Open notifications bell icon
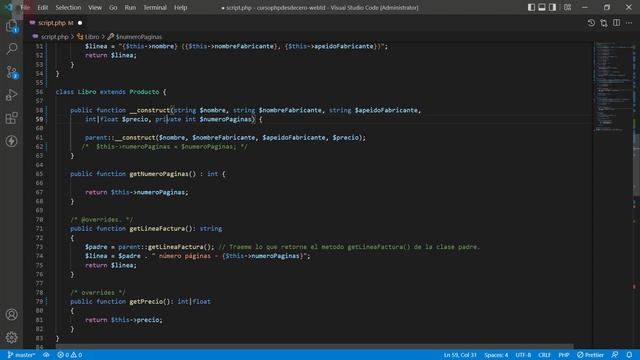 629,355
